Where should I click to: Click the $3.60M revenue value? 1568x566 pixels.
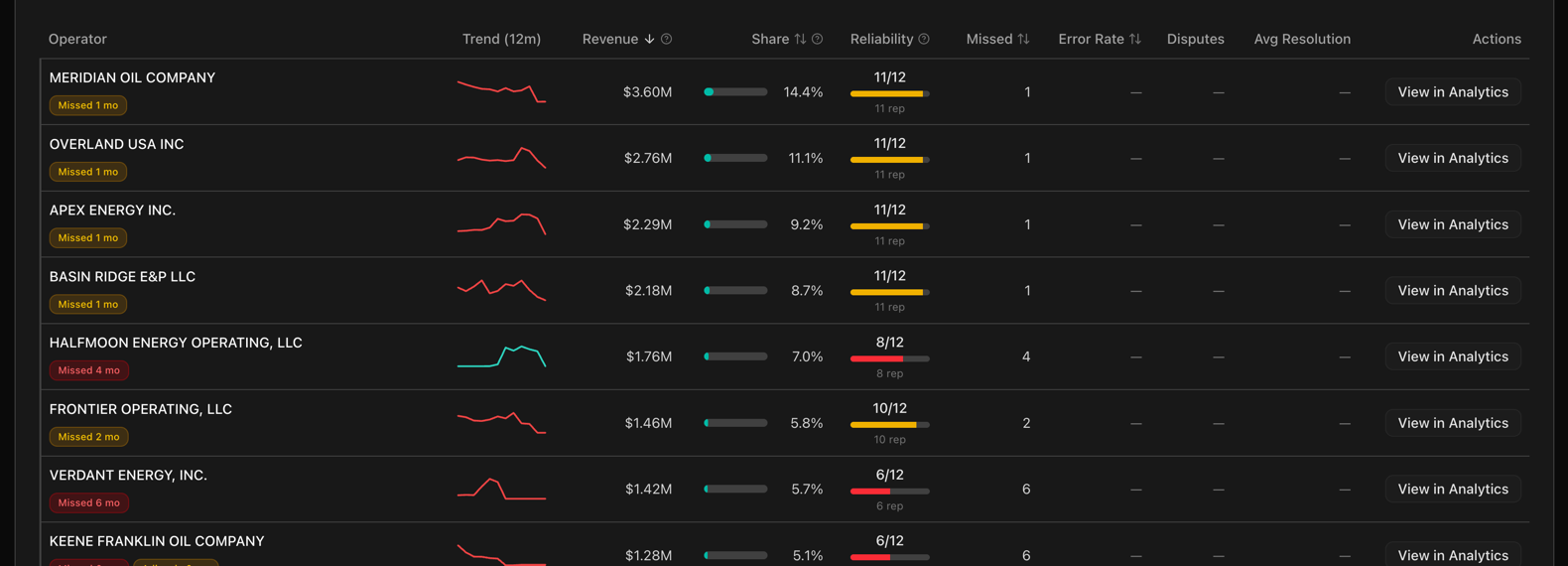tap(648, 91)
